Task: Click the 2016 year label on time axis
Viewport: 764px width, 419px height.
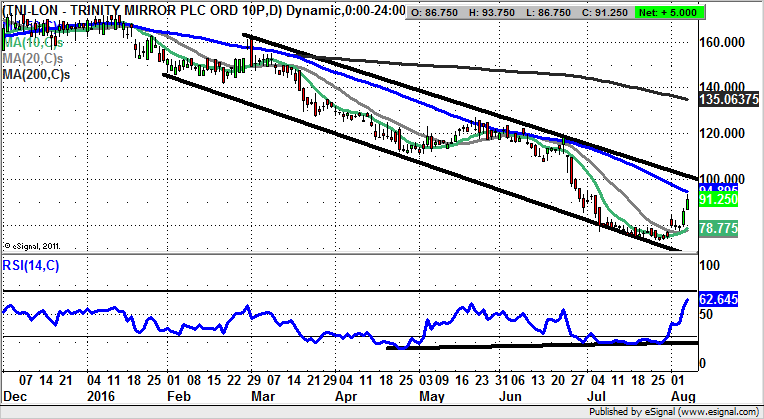Action: pyautogui.click(x=103, y=395)
